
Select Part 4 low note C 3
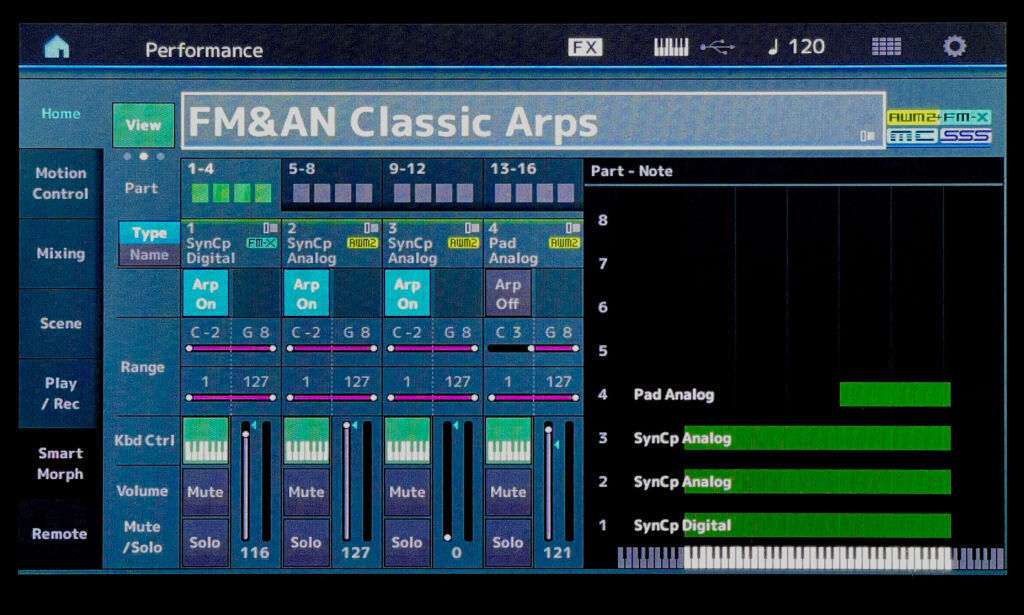pos(508,332)
